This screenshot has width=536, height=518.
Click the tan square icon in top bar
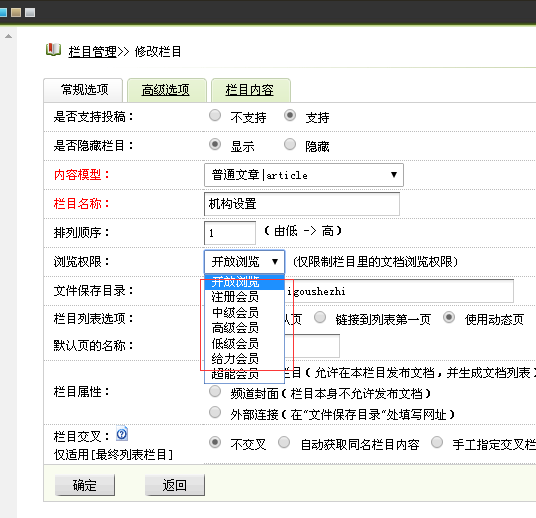coord(16,13)
